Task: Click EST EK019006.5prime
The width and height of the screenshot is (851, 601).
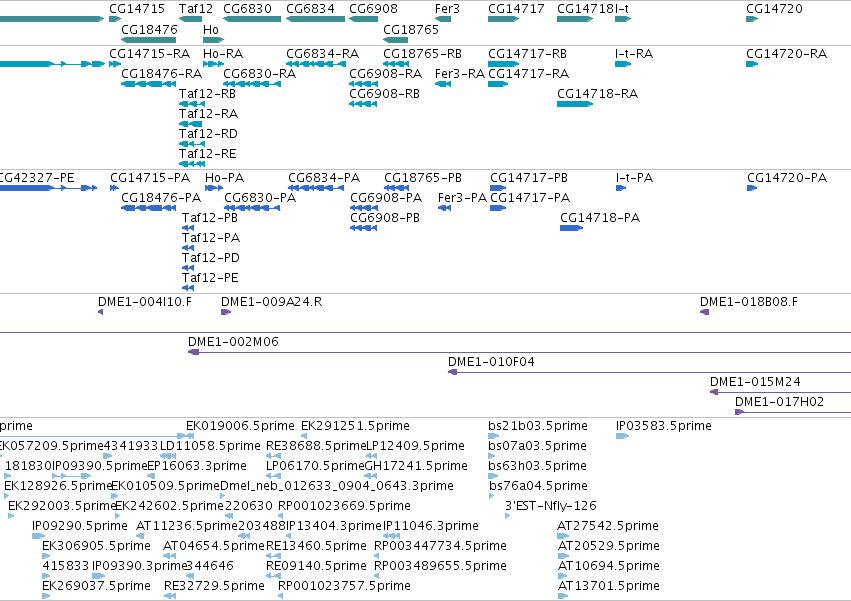Action: pos(240,426)
